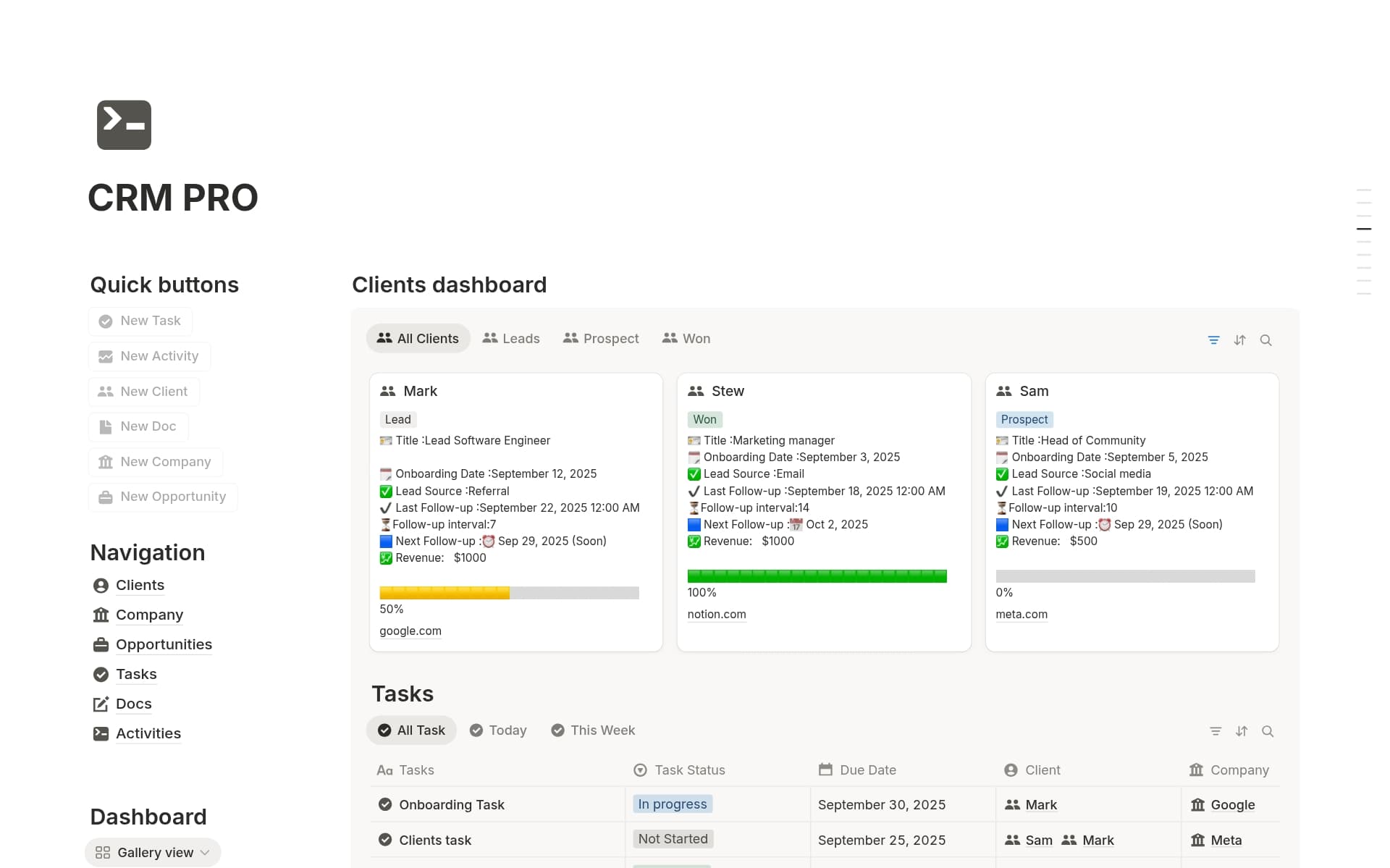Open search in the Clients dashboard
This screenshot has height=868, width=1390.
(1266, 340)
